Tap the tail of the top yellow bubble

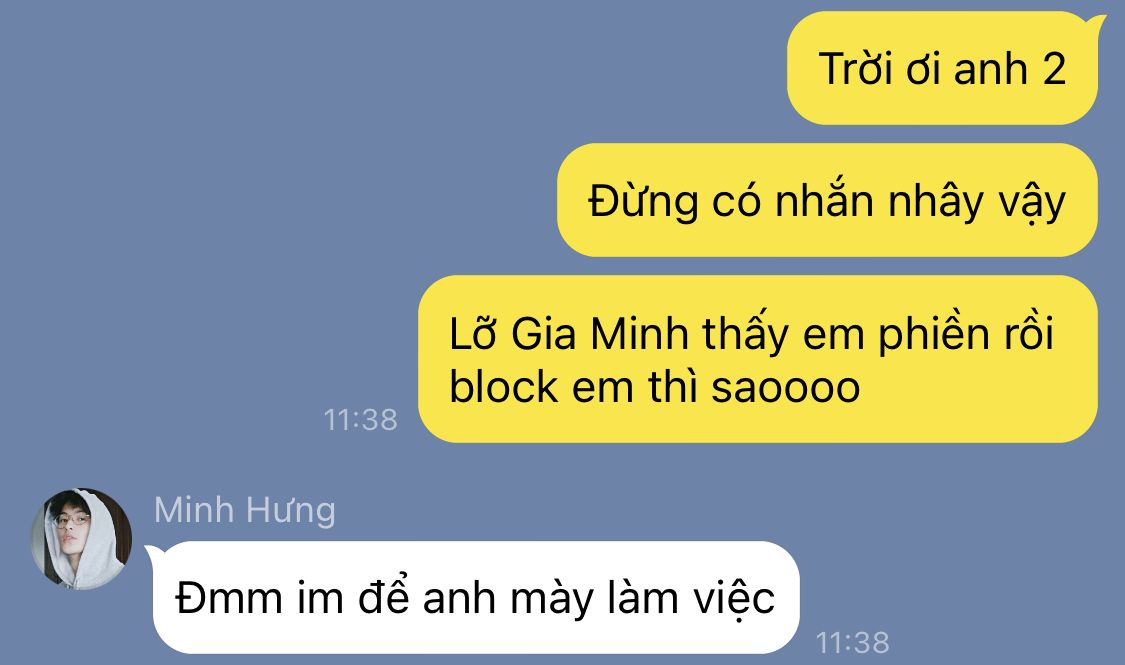coord(1098,25)
